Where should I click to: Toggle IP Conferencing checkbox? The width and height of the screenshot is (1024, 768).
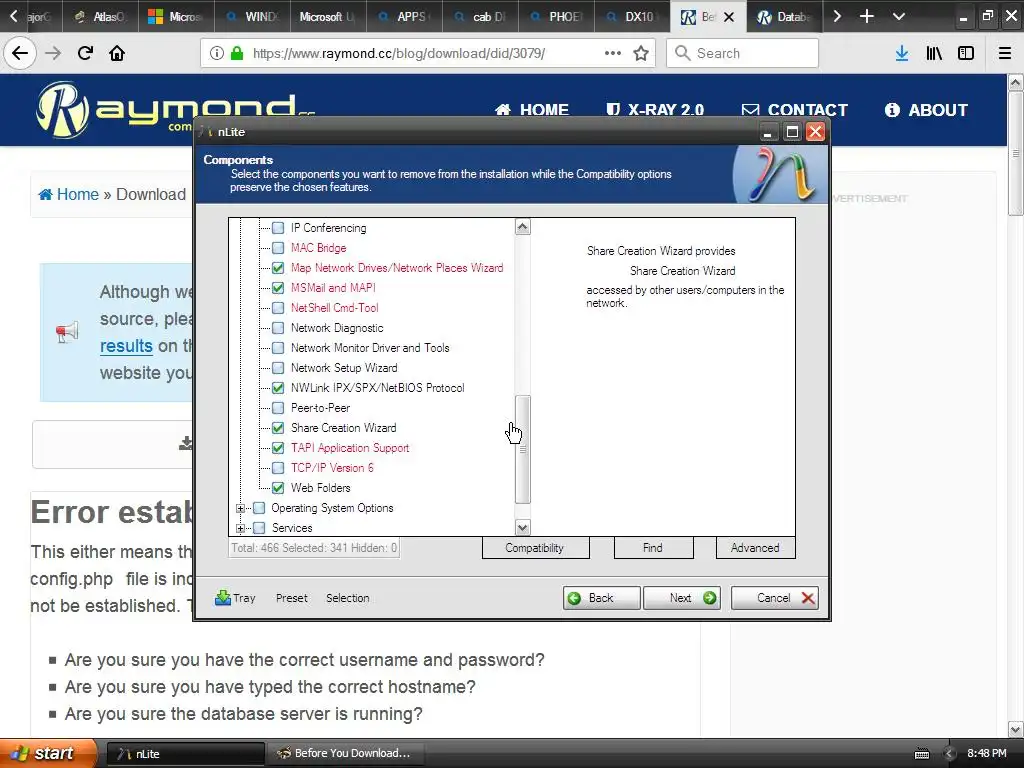[x=278, y=228]
